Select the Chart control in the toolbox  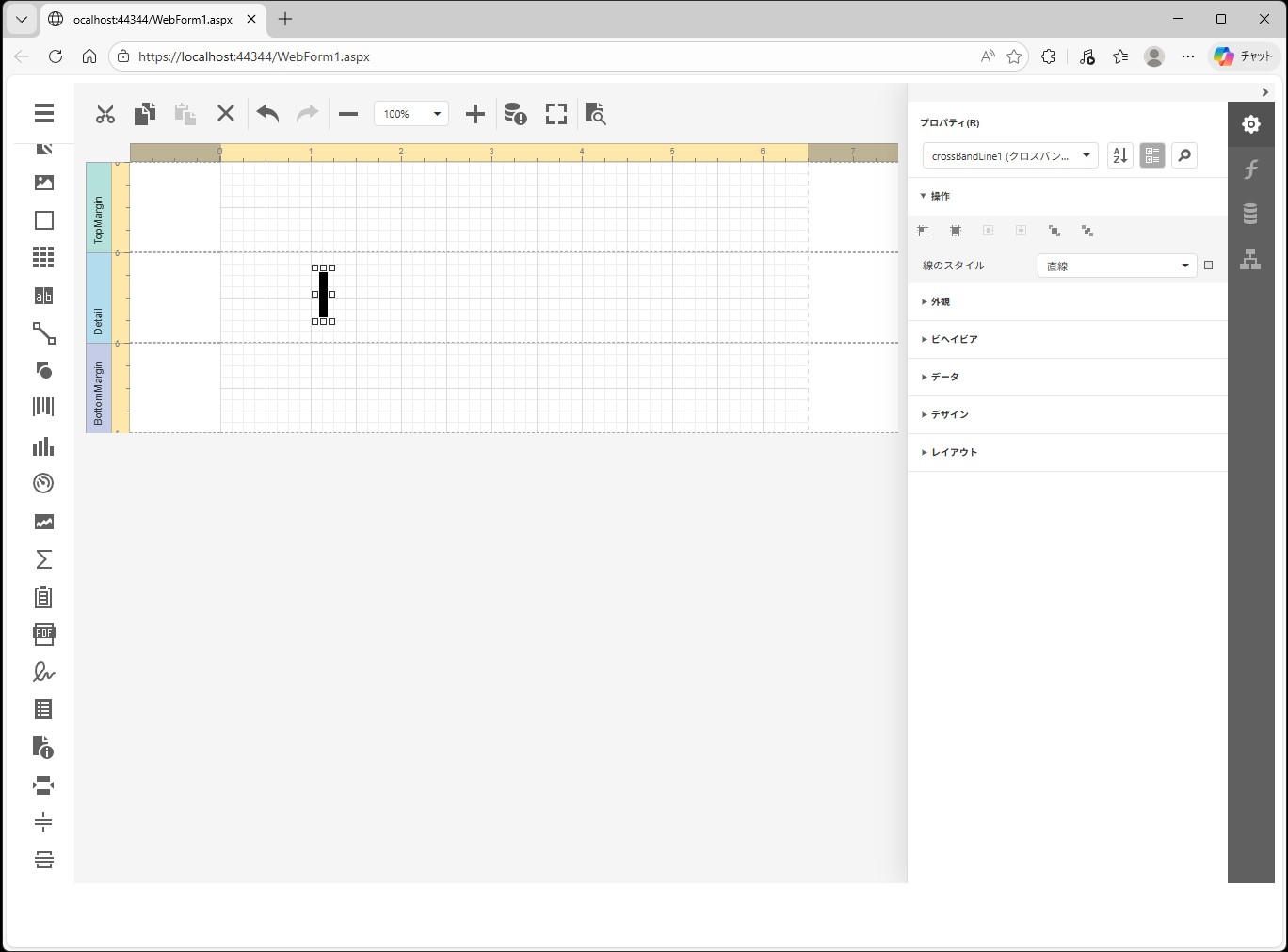point(43,445)
